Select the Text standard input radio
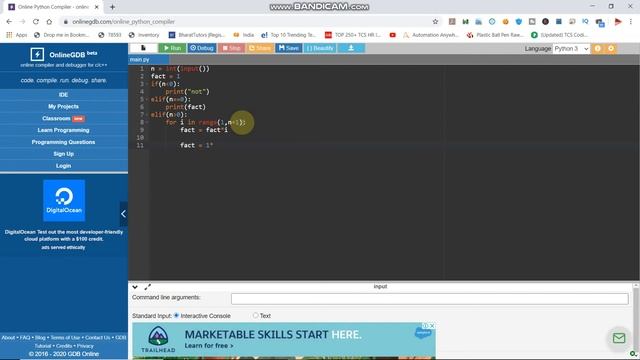This screenshot has height=360, width=640. pos(256,316)
